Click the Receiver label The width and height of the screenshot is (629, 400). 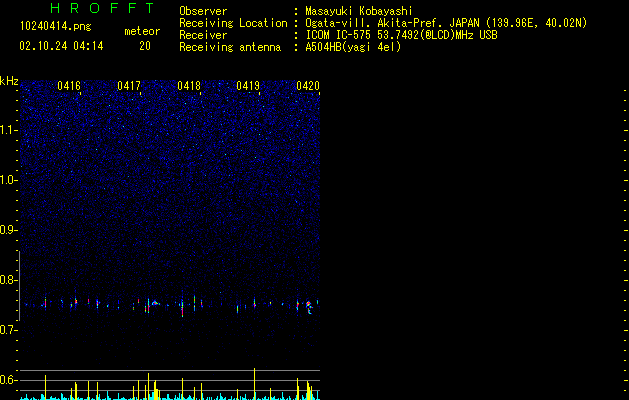coord(203,35)
